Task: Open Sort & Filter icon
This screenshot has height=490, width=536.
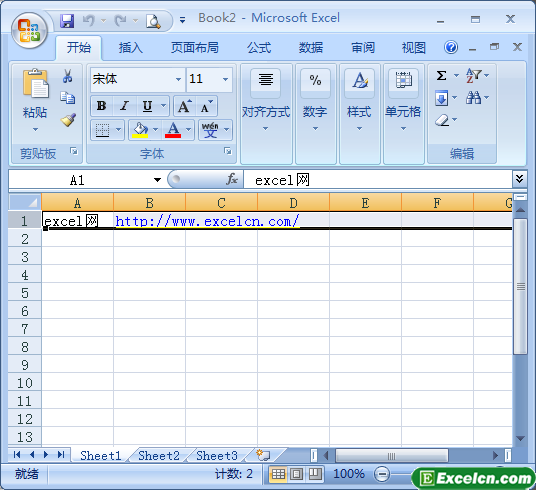Action: pyautogui.click(x=473, y=75)
